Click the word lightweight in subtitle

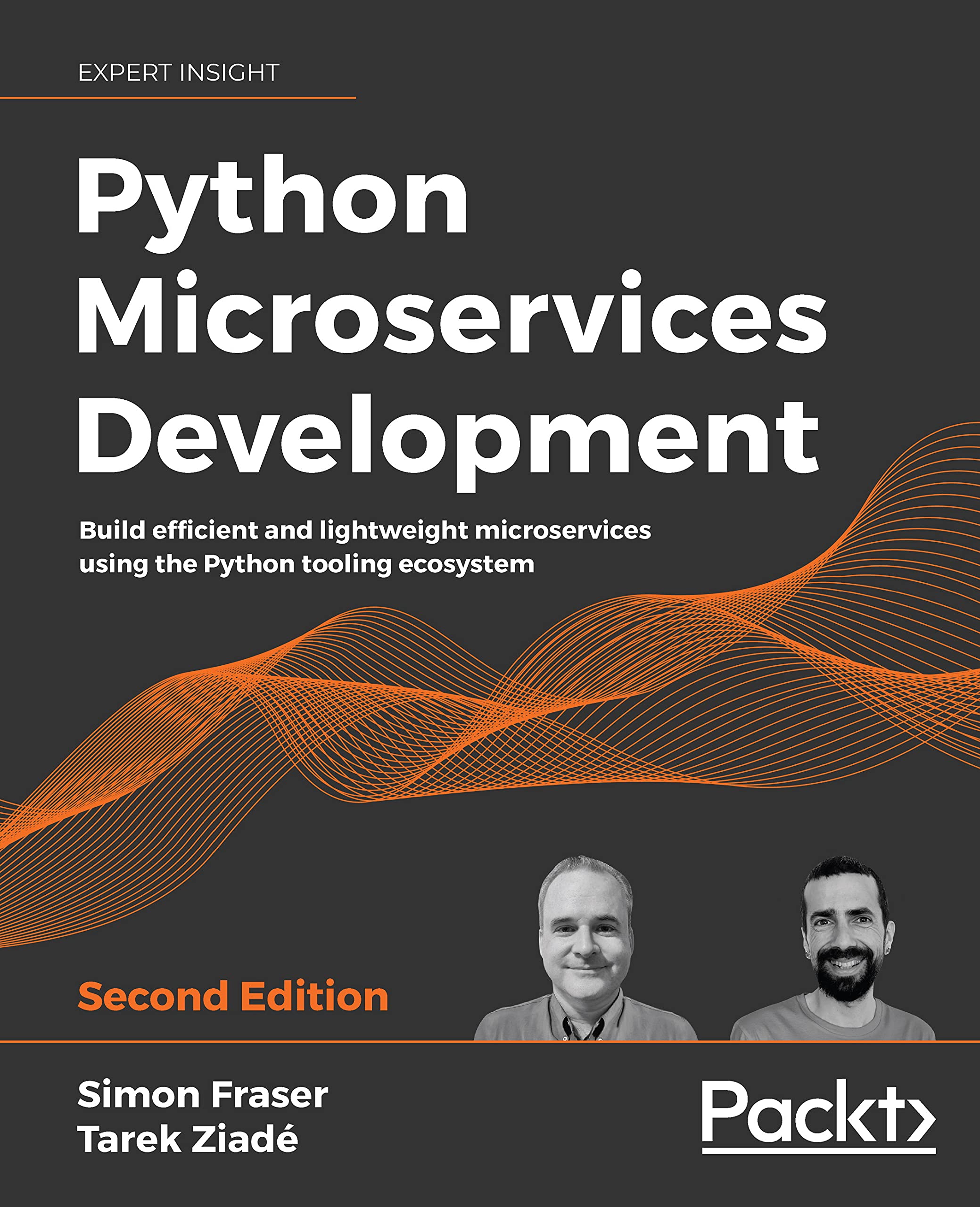[x=394, y=532]
